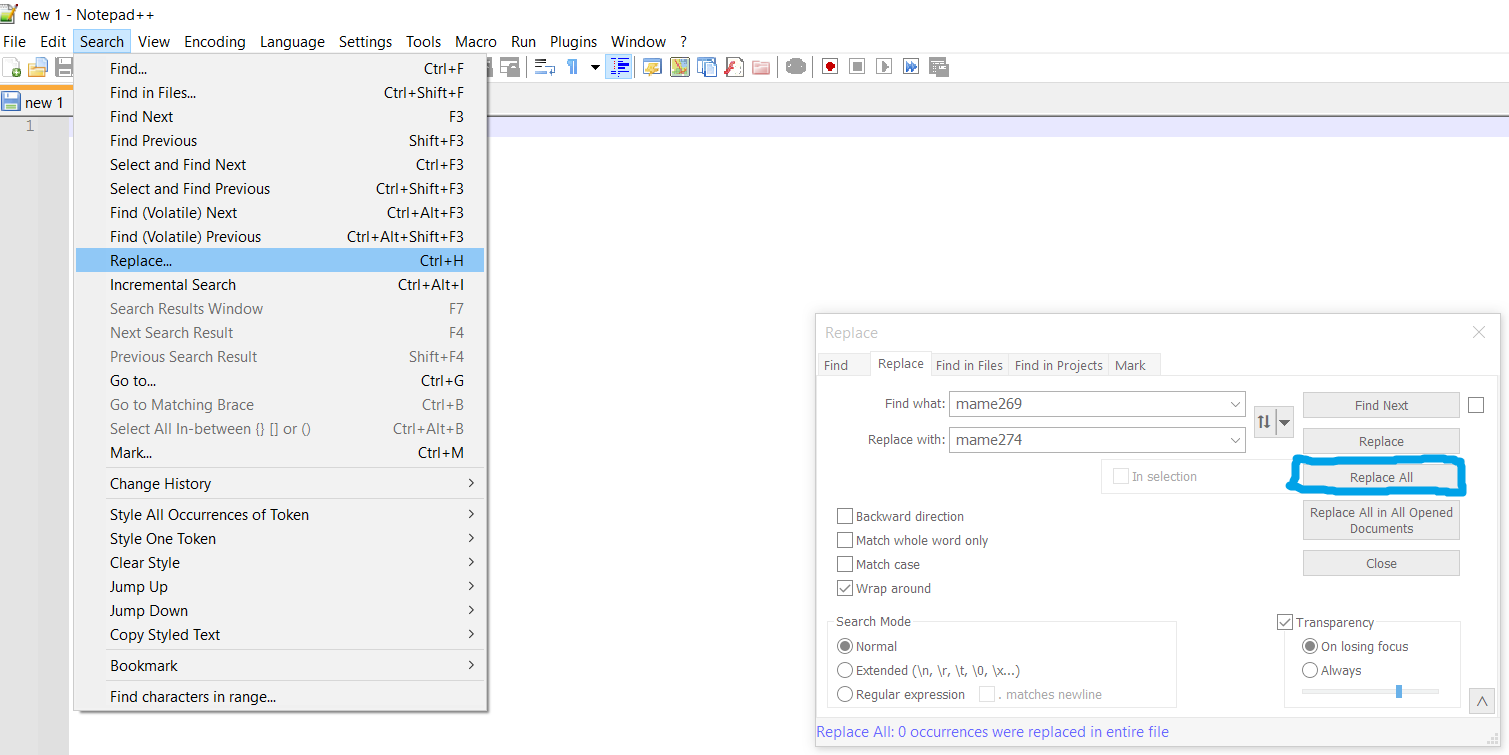
Task: Collapse the Replace dialog with the caret button
Action: (x=1482, y=702)
